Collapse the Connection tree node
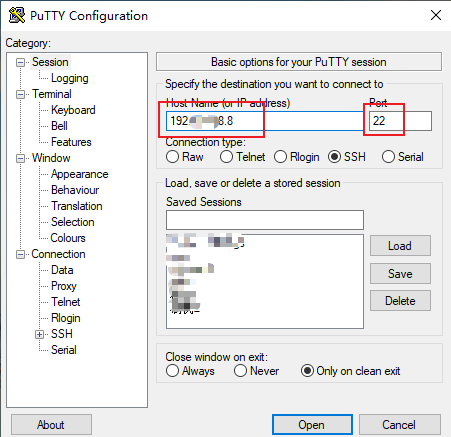The image size is (451, 437). [x=20, y=255]
